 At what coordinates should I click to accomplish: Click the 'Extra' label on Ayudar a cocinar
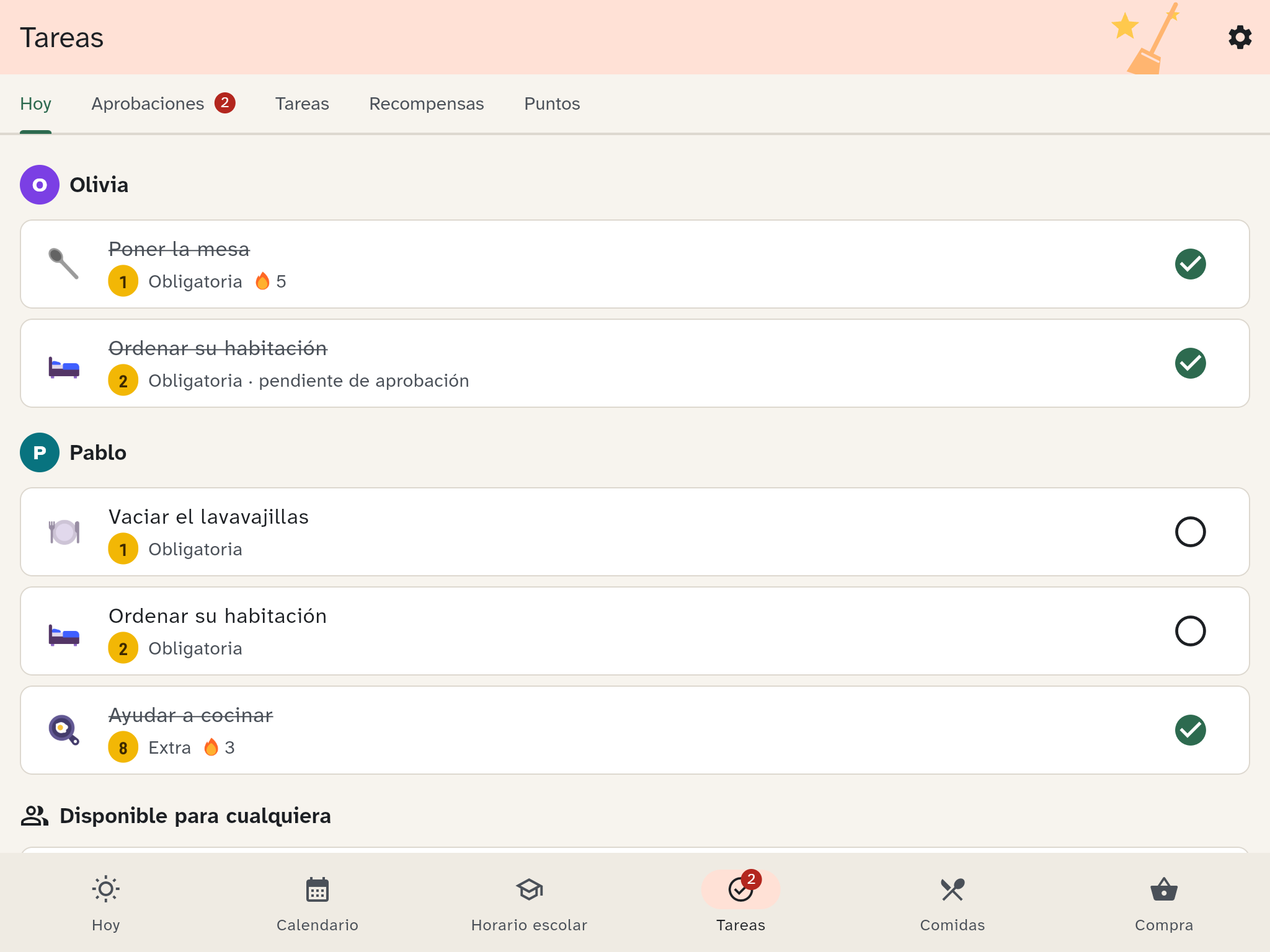coord(169,747)
